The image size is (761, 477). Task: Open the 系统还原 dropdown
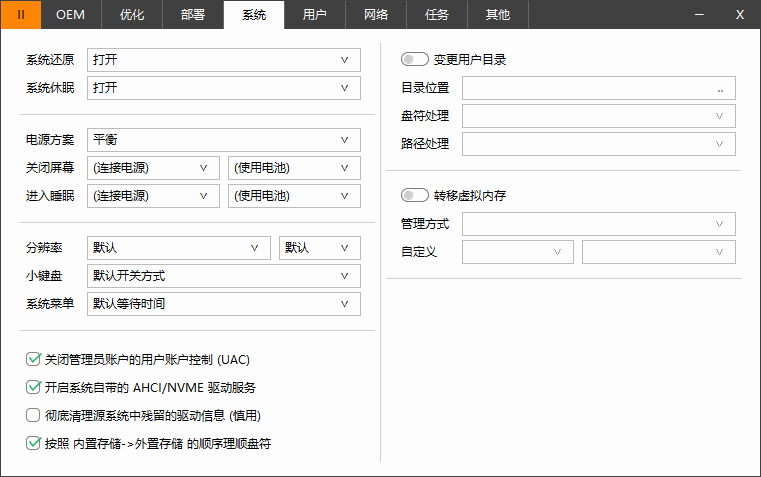click(223, 60)
